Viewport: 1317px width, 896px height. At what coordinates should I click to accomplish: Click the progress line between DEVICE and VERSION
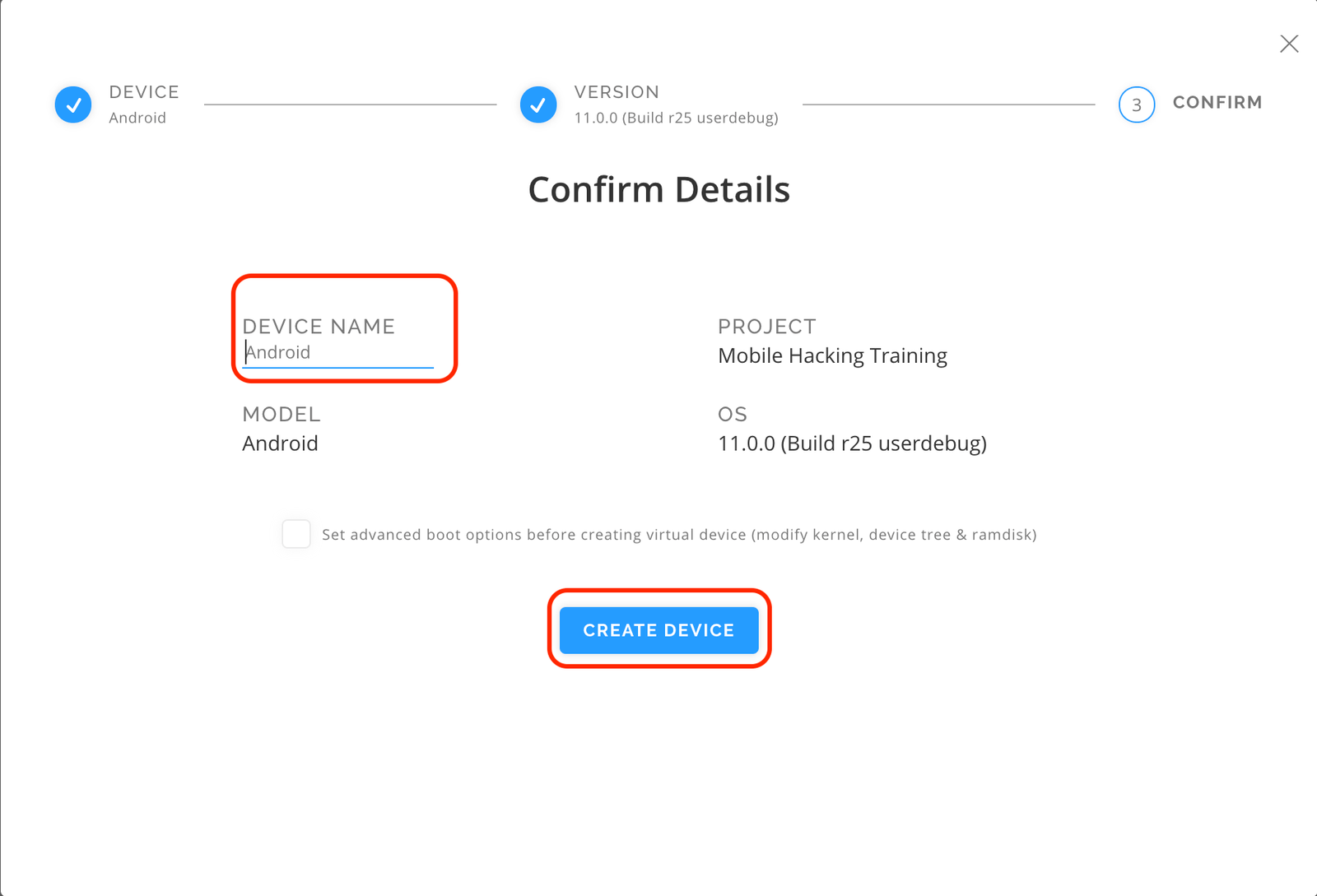coord(350,104)
